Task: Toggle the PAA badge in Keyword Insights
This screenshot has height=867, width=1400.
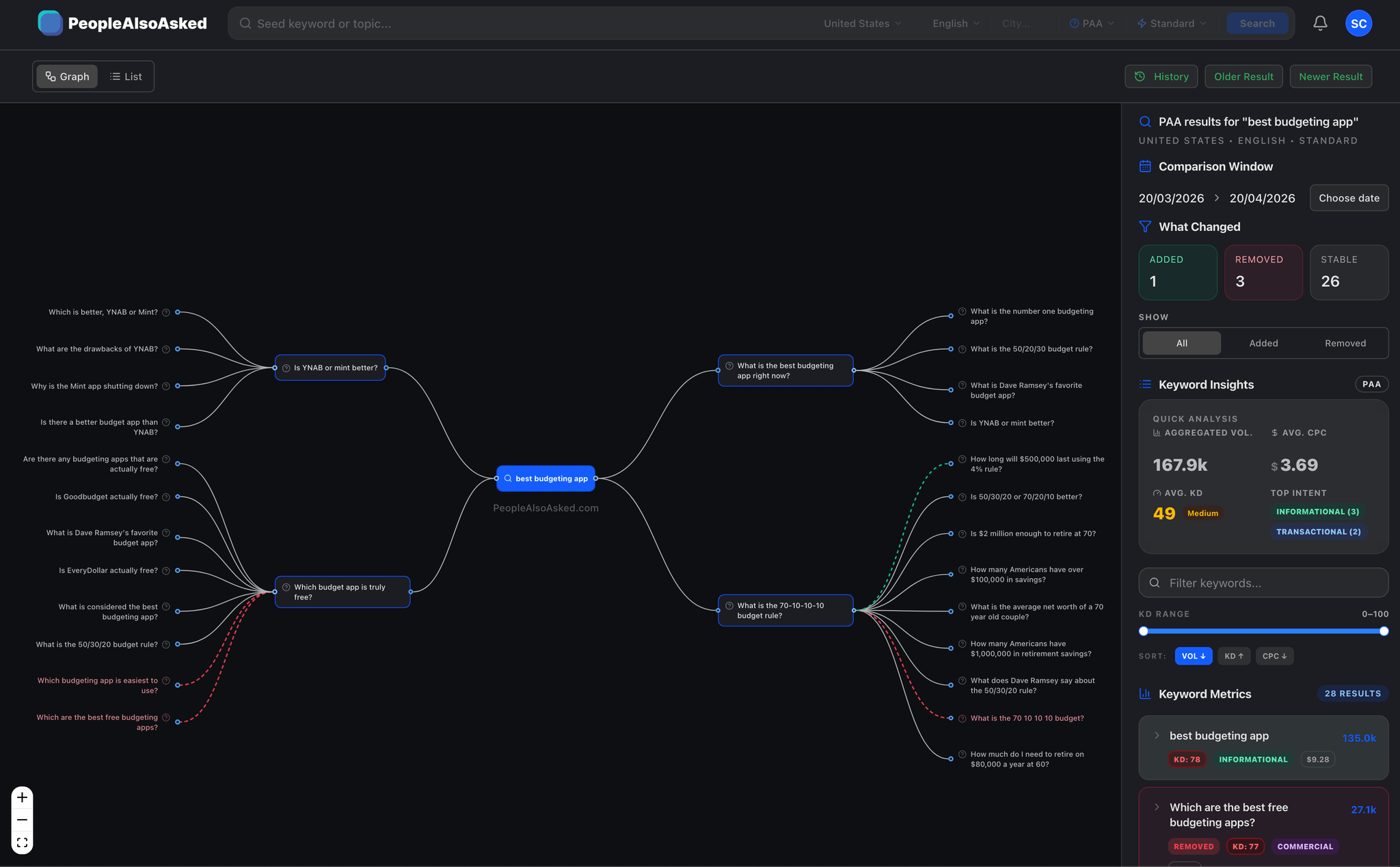Action: (x=1371, y=384)
